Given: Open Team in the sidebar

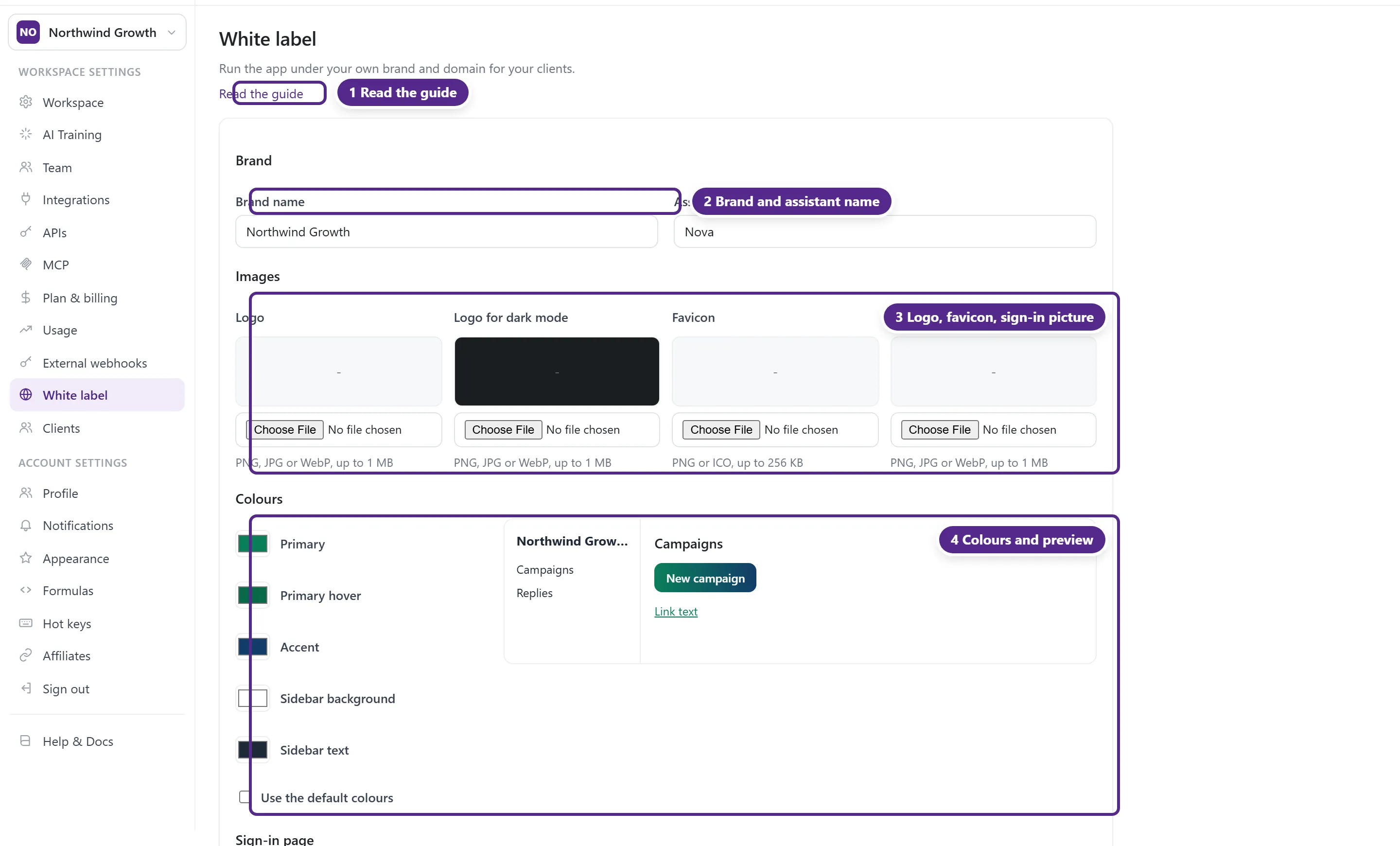Looking at the screenshot, I should (97, 167).
